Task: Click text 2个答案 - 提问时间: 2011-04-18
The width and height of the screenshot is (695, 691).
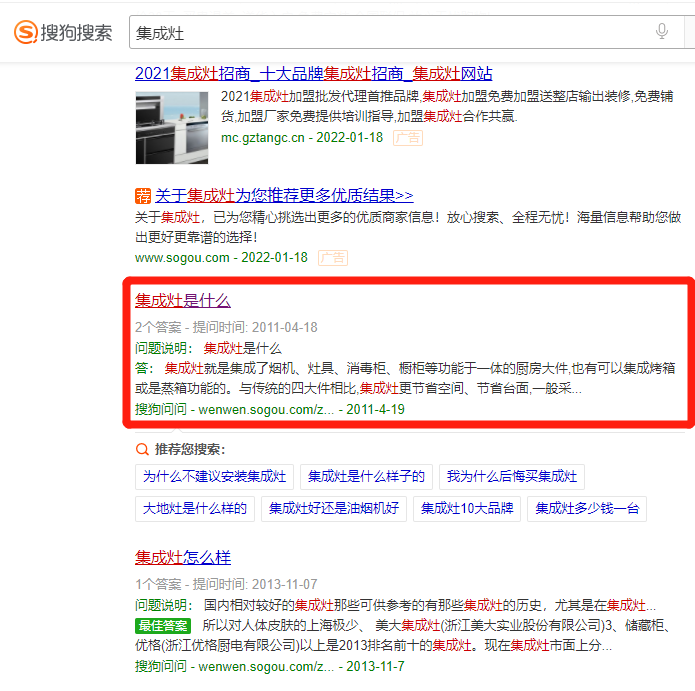Action: pos(226,328)
